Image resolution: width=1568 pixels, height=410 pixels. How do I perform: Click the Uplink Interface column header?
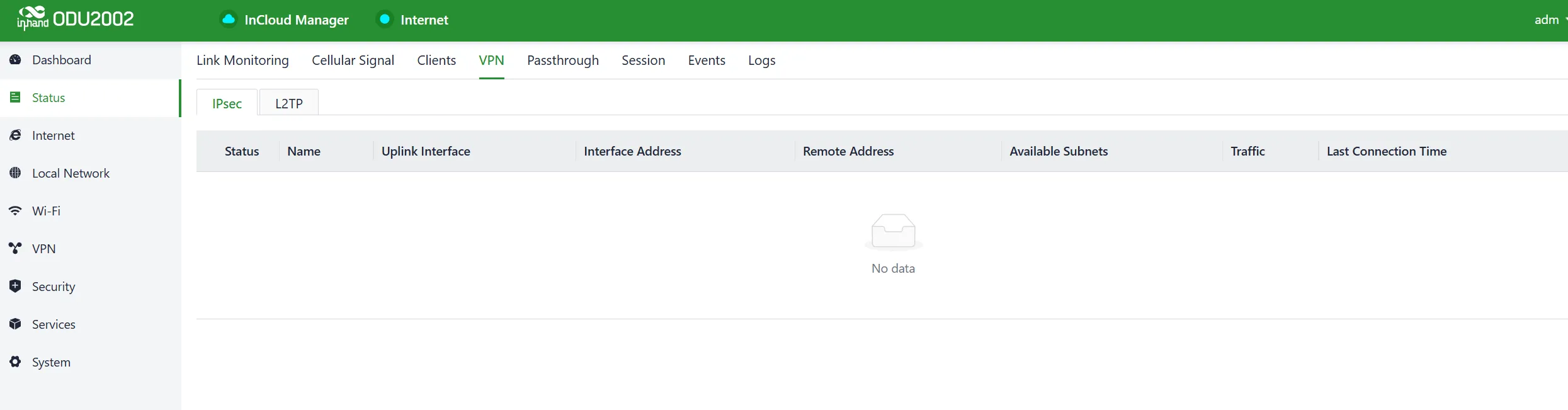pos(426,151)
